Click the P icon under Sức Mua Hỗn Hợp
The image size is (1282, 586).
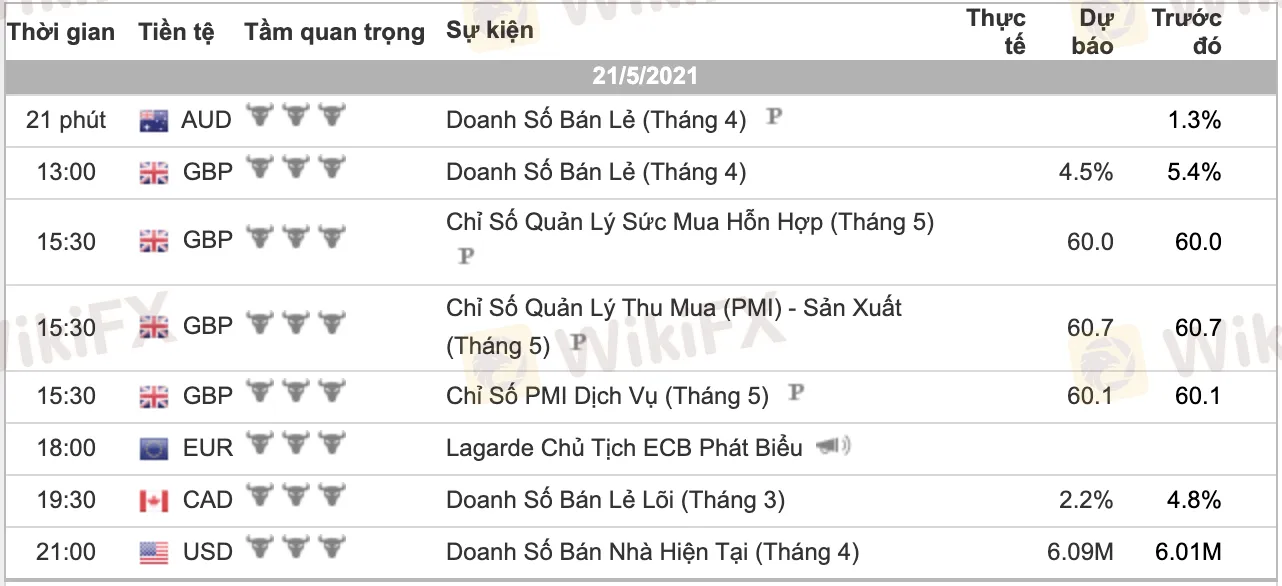465,256
